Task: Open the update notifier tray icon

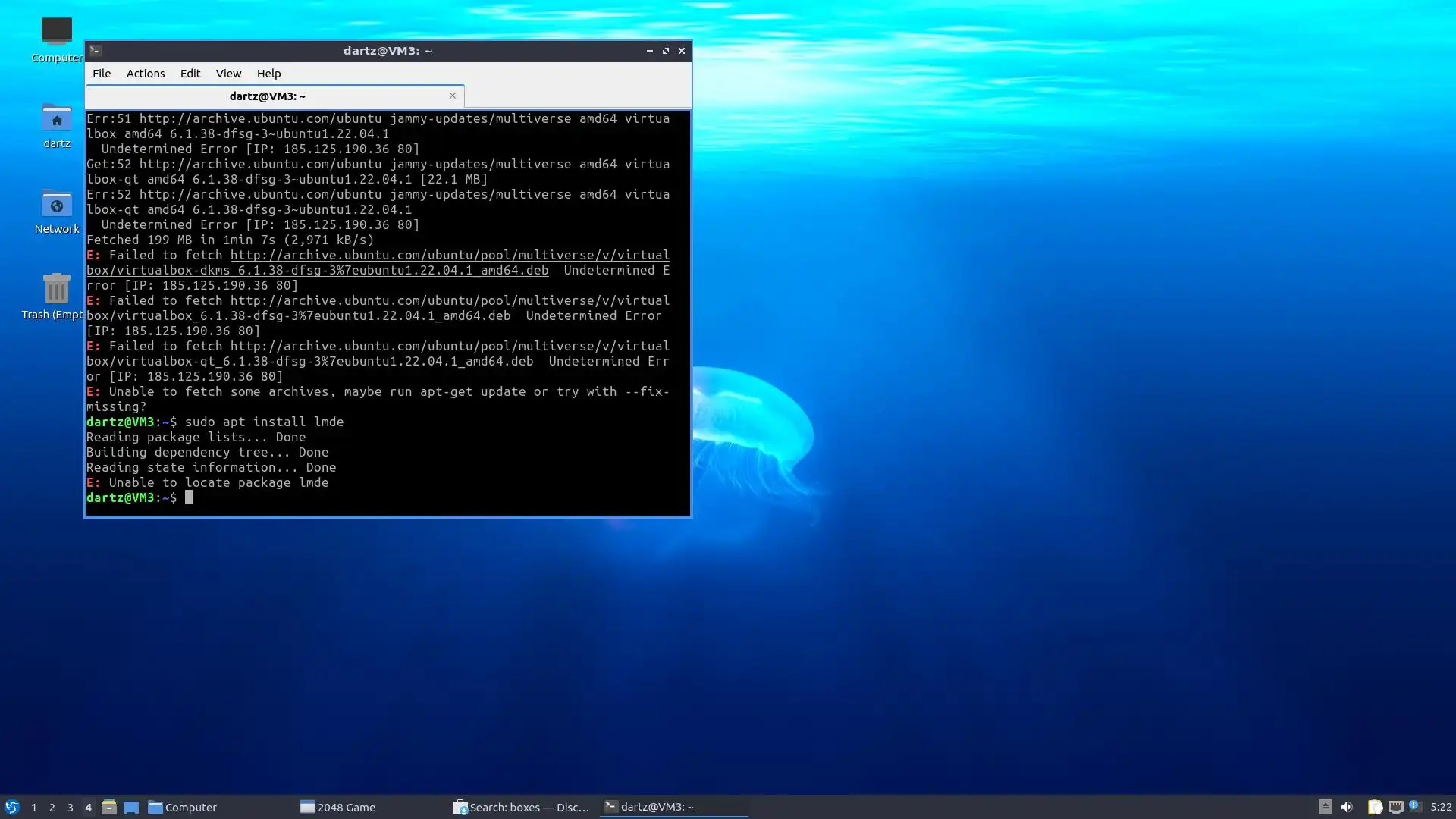Action: (1415, 807)
